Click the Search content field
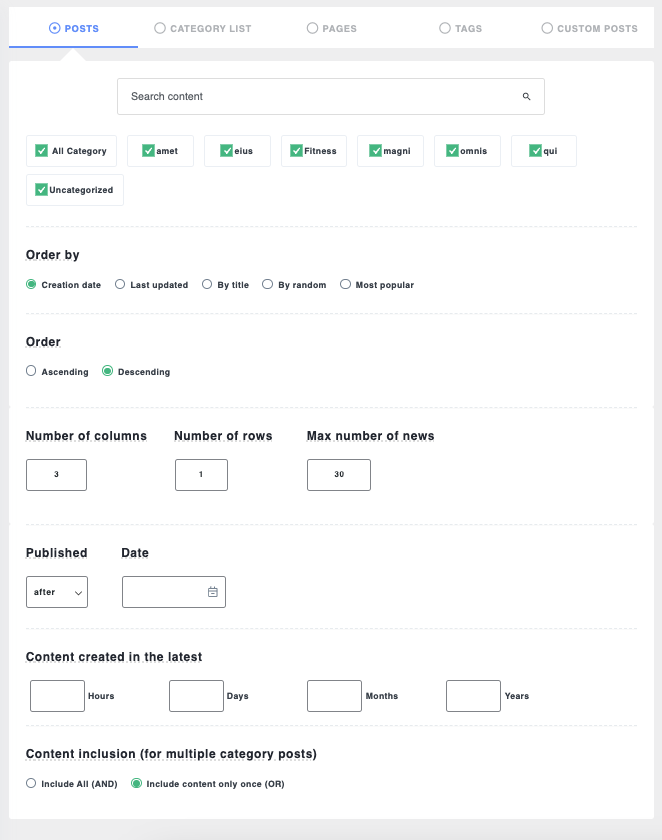Screen dimensions: 662x840 320,97
